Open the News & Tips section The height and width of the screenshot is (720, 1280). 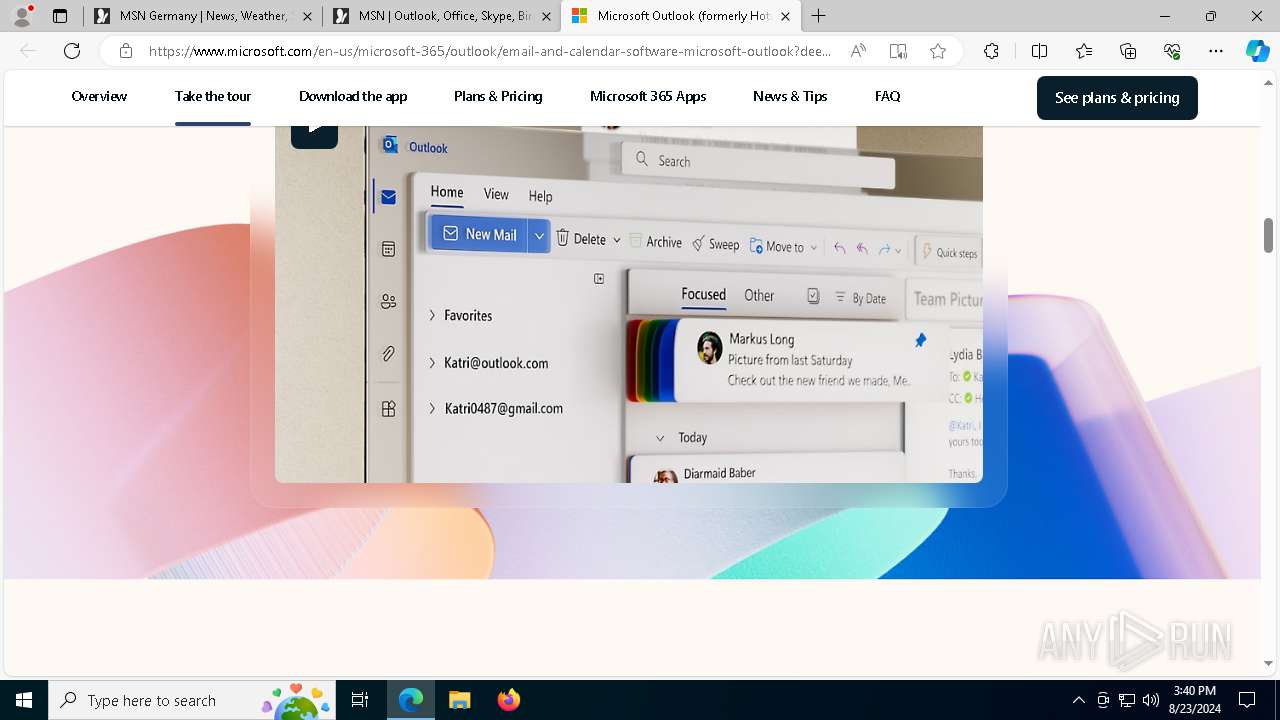coord(790,97)
